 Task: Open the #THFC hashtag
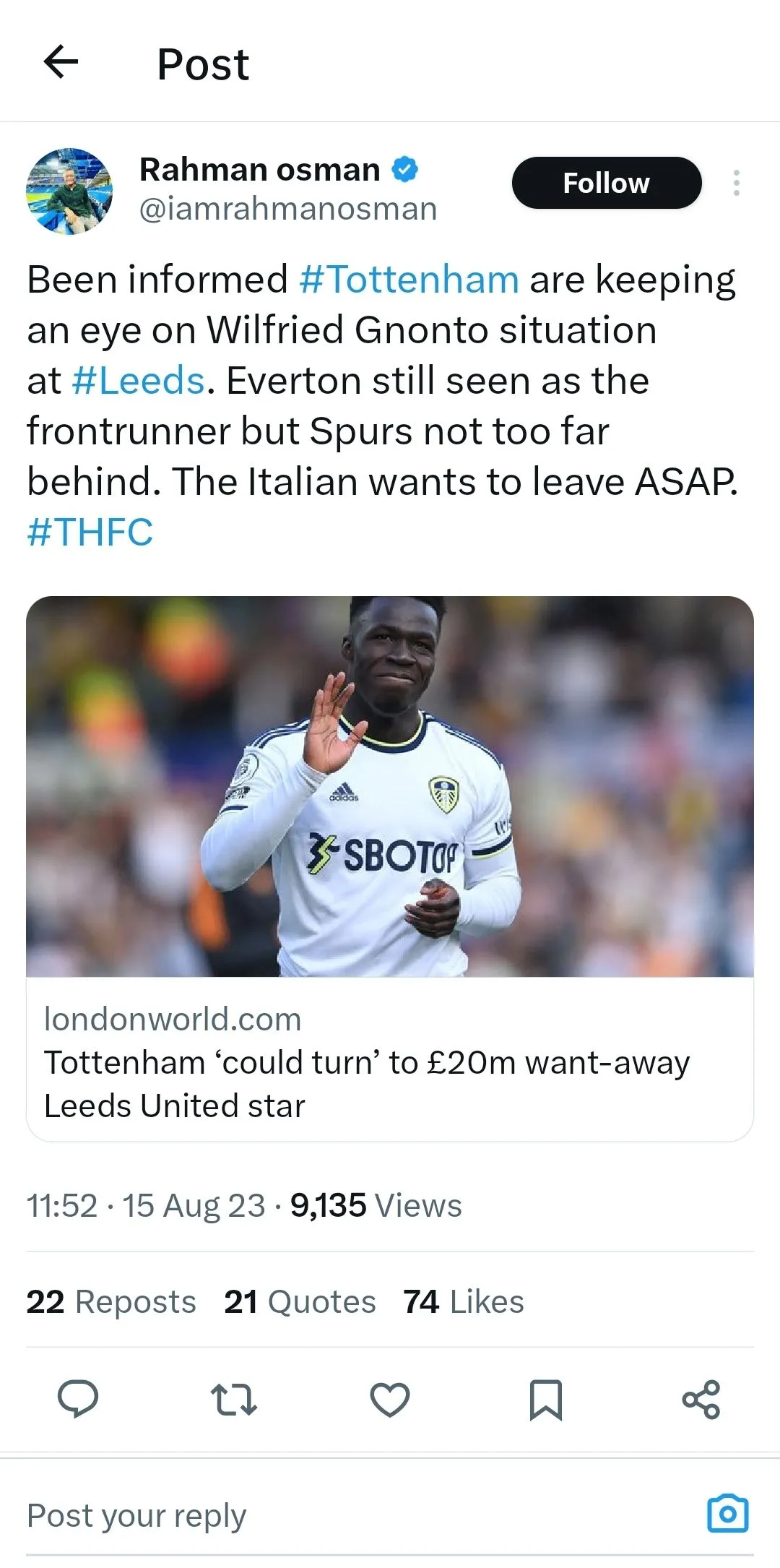pos(90,533)
